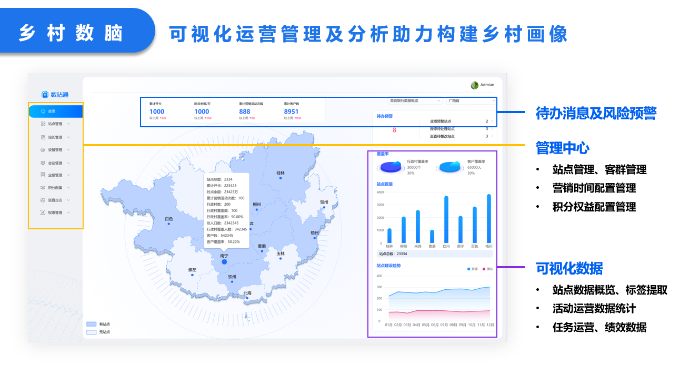Image resolution: width=700 pixels, height=385 pixels.
Task: Click the light blue 3D pie chart
Action: coord(450,167)
